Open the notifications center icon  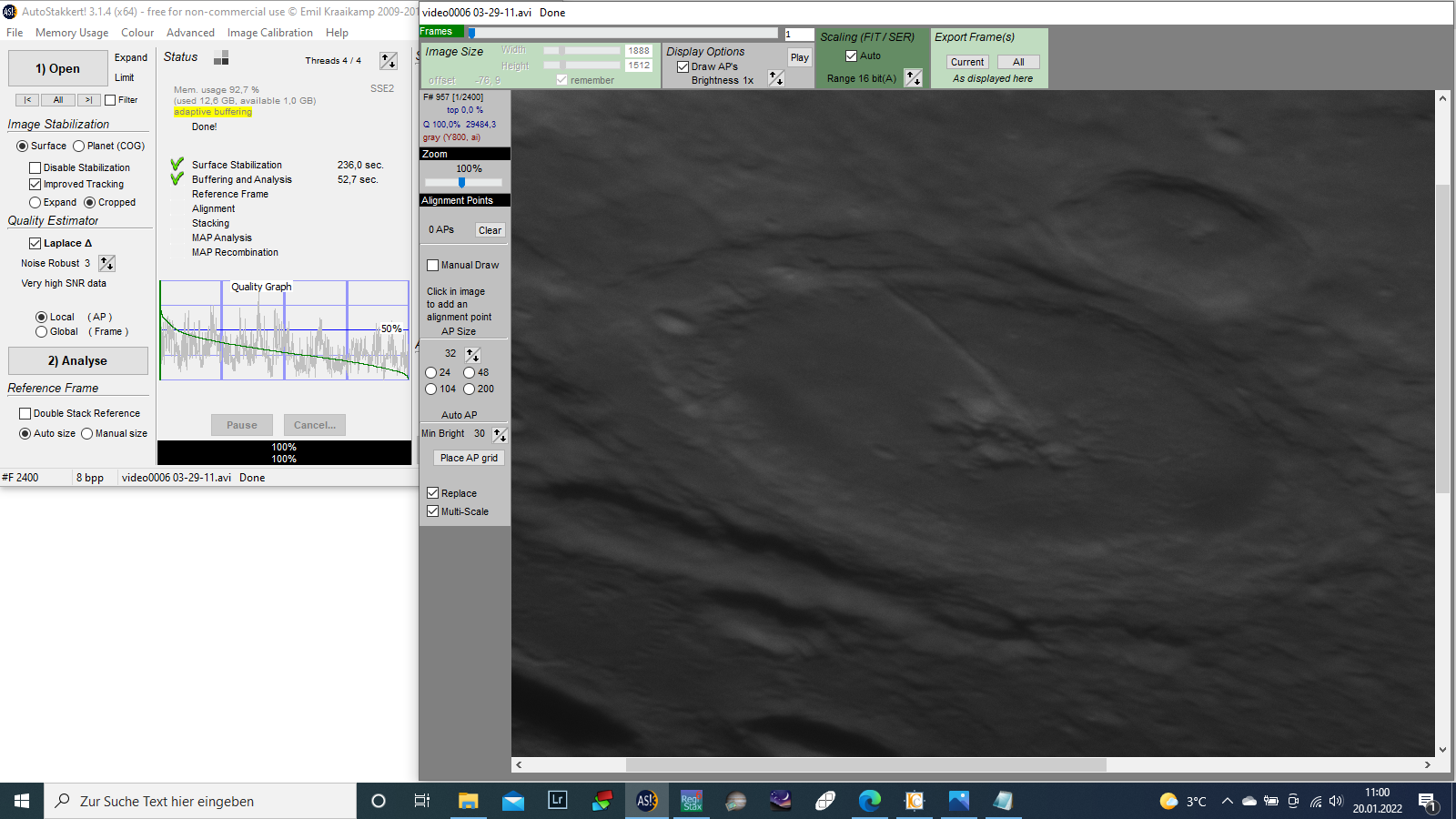tap(1427, 801)
